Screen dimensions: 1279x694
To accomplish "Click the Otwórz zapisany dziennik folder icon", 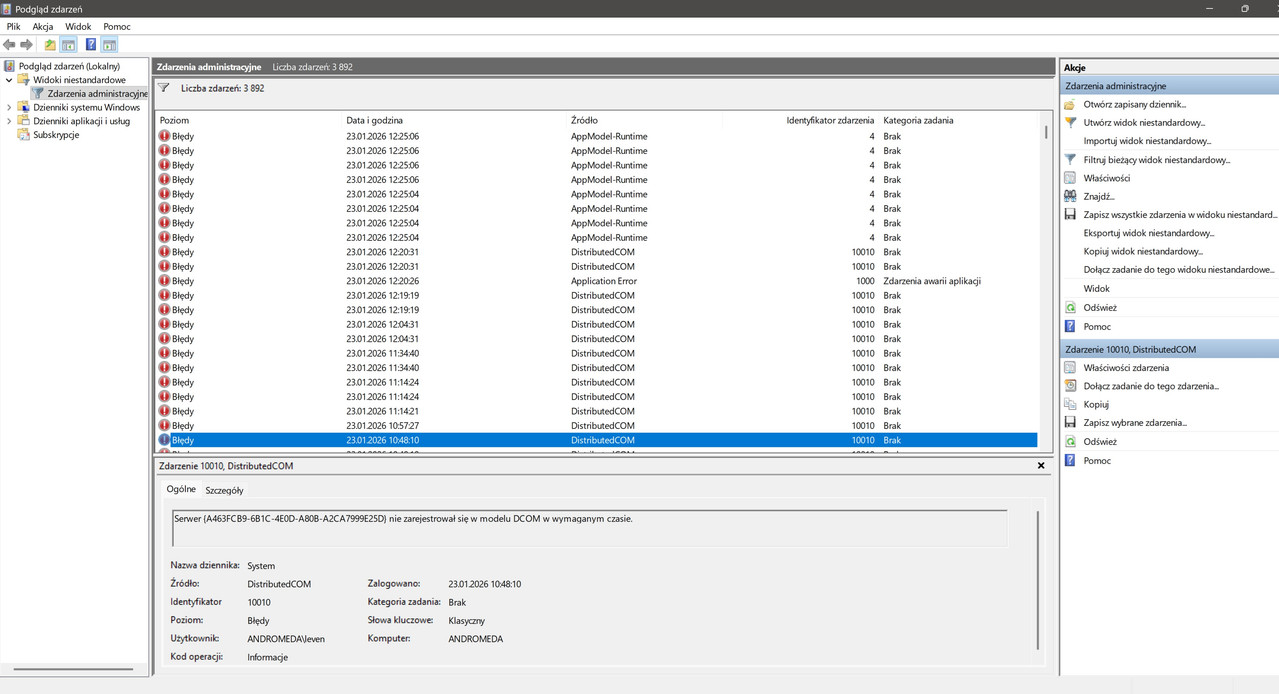I will 1070,104.
